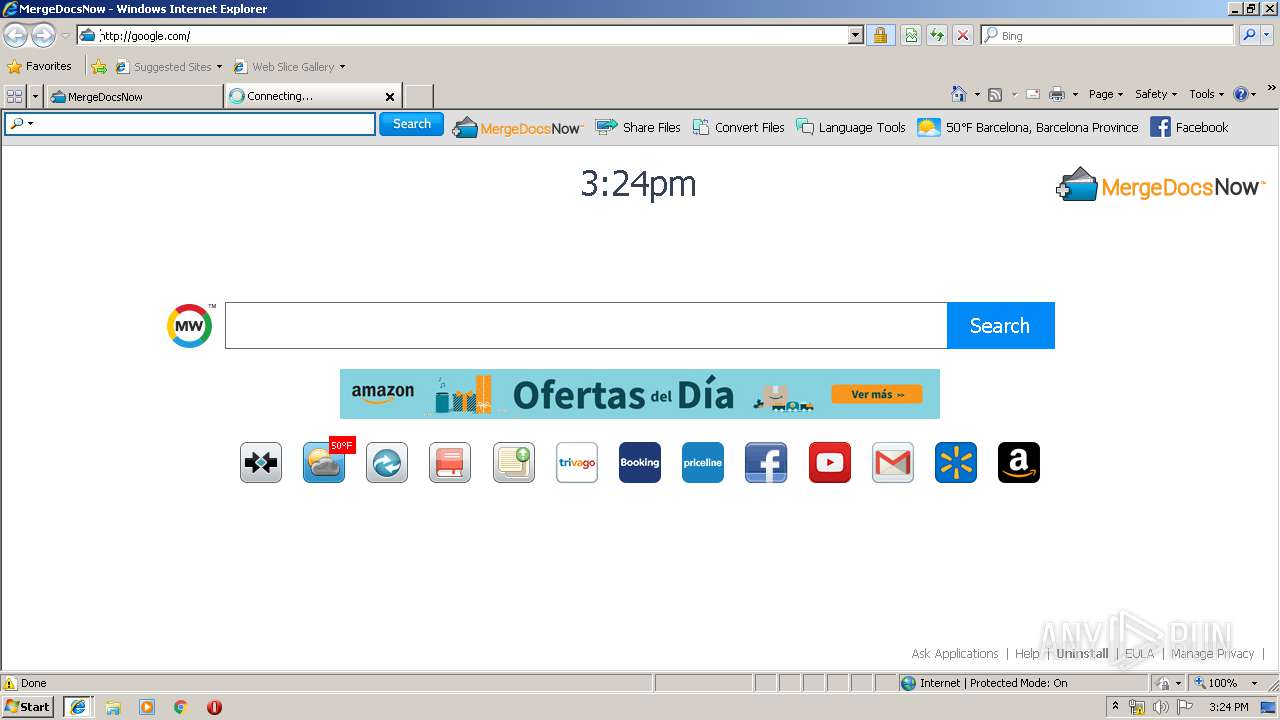The width and height of the screenshot is (1280, 720).
Task: Open the tab list dropdown arrow
Action: tap(36, 96)
